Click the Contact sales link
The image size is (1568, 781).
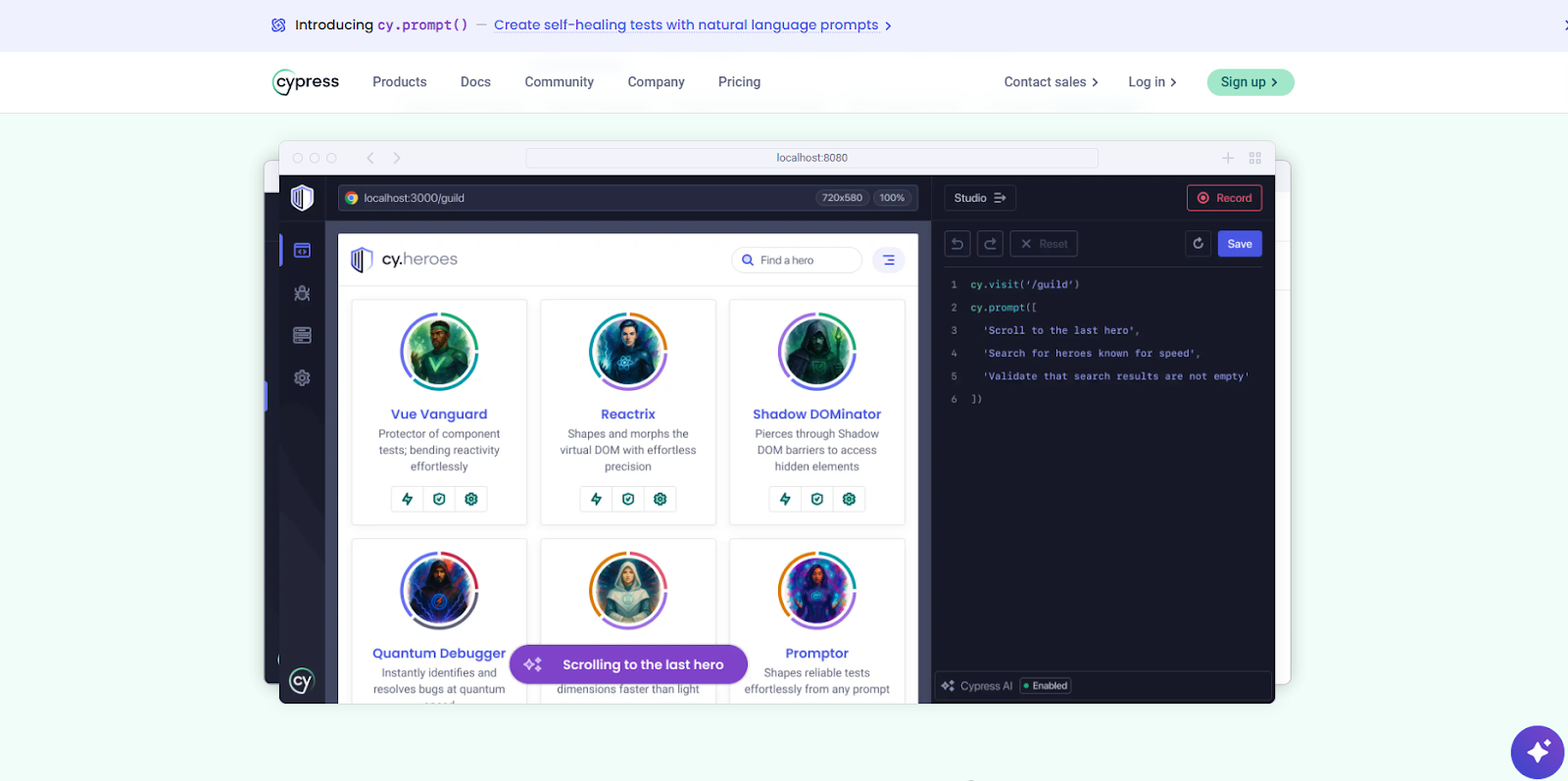point(1051,82)
